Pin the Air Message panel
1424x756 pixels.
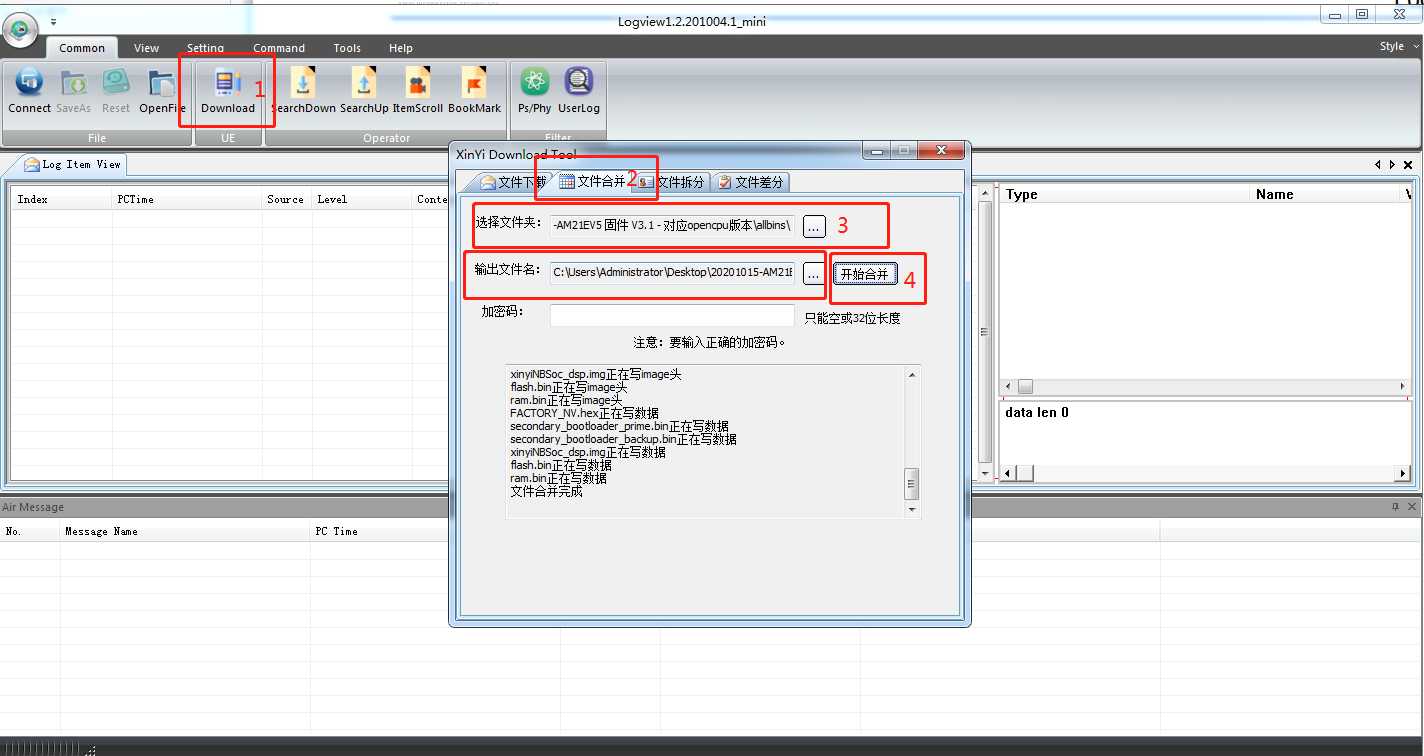pos(1396,507)
